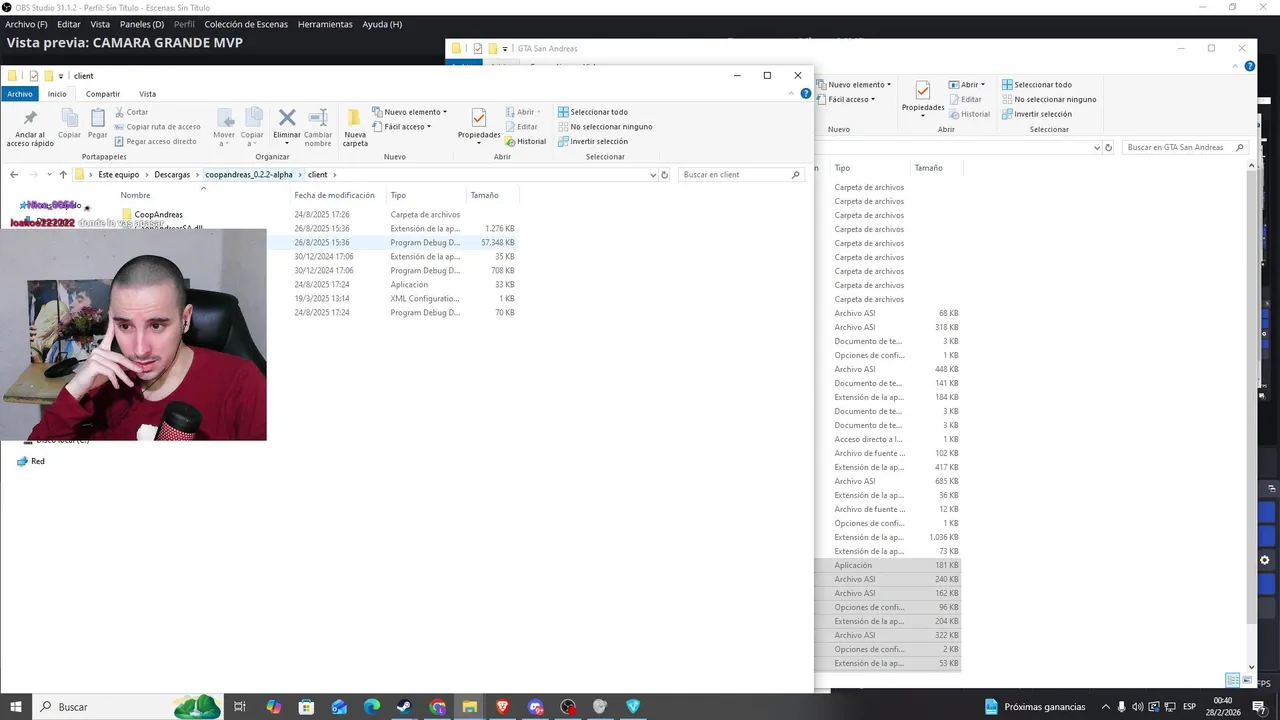Open Archivo (F) menu in OBS
Viewport: 1280px width, 720px height.
tap(26, 24)
